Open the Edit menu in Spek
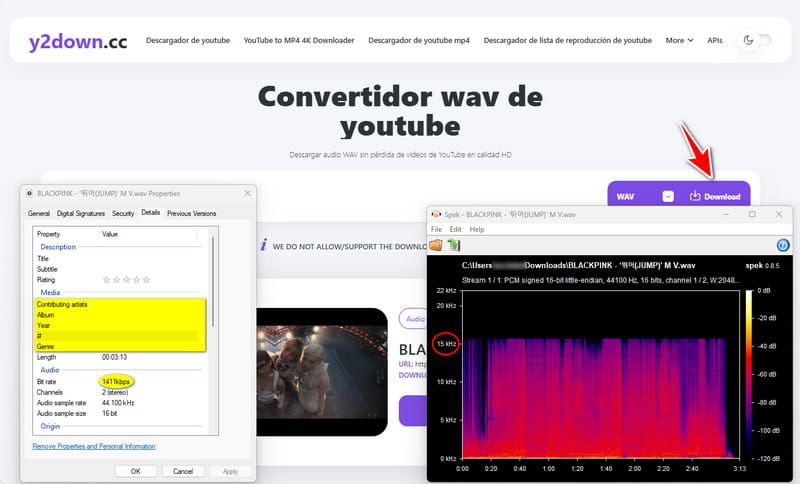This screenshot has height=484, width=800. coord(455,230)
